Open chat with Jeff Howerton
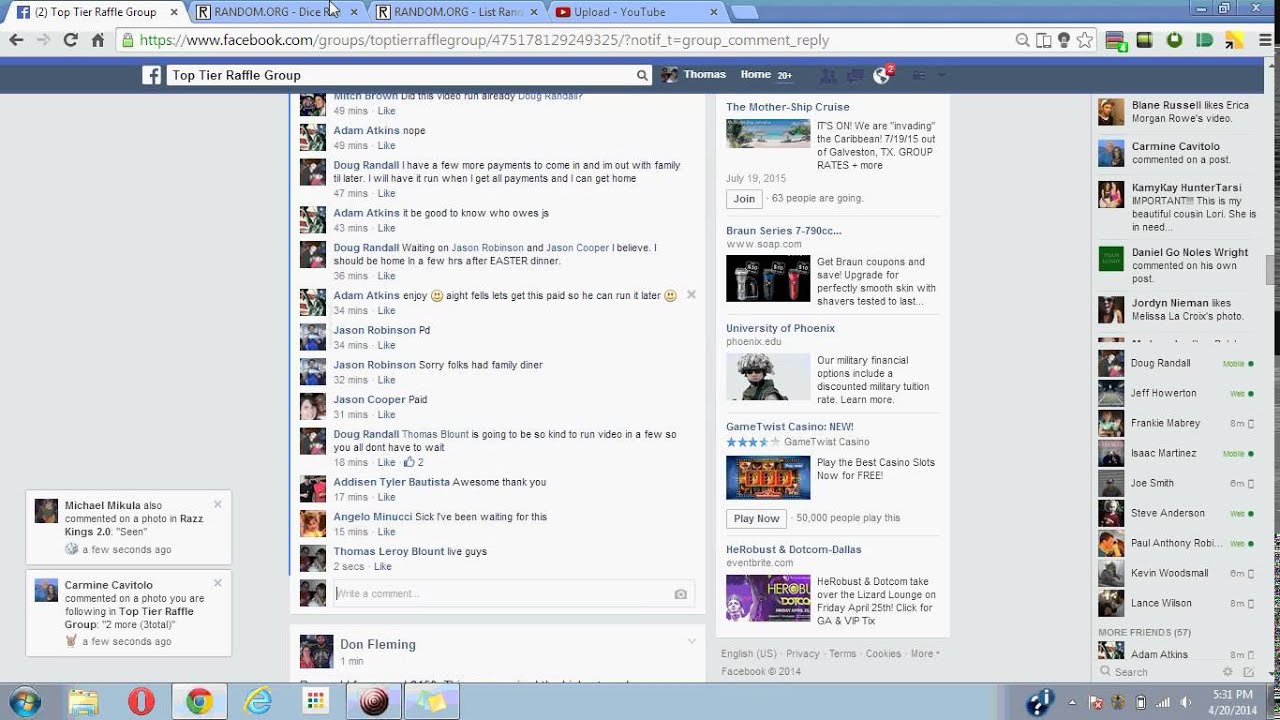The height and width of the screenshot is (720, 1280). point(1176,393)
